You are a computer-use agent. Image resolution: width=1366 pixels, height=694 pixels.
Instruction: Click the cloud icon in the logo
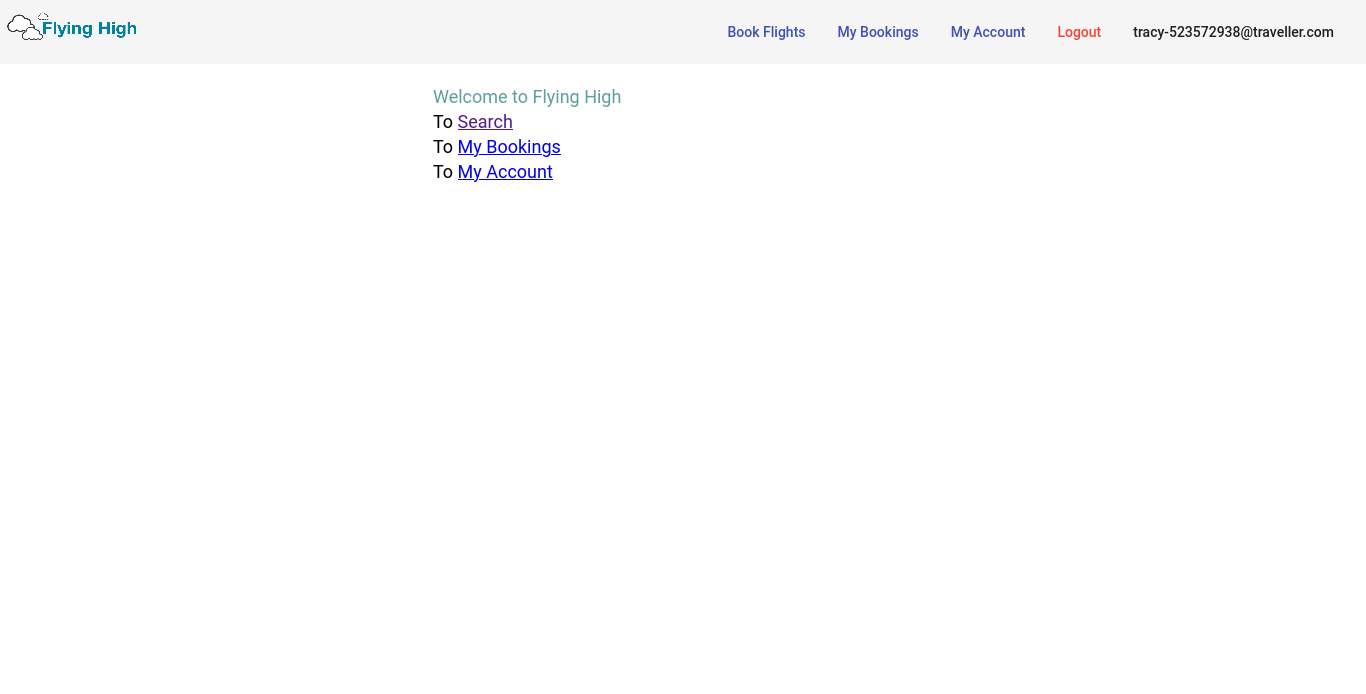click(25, 28)
